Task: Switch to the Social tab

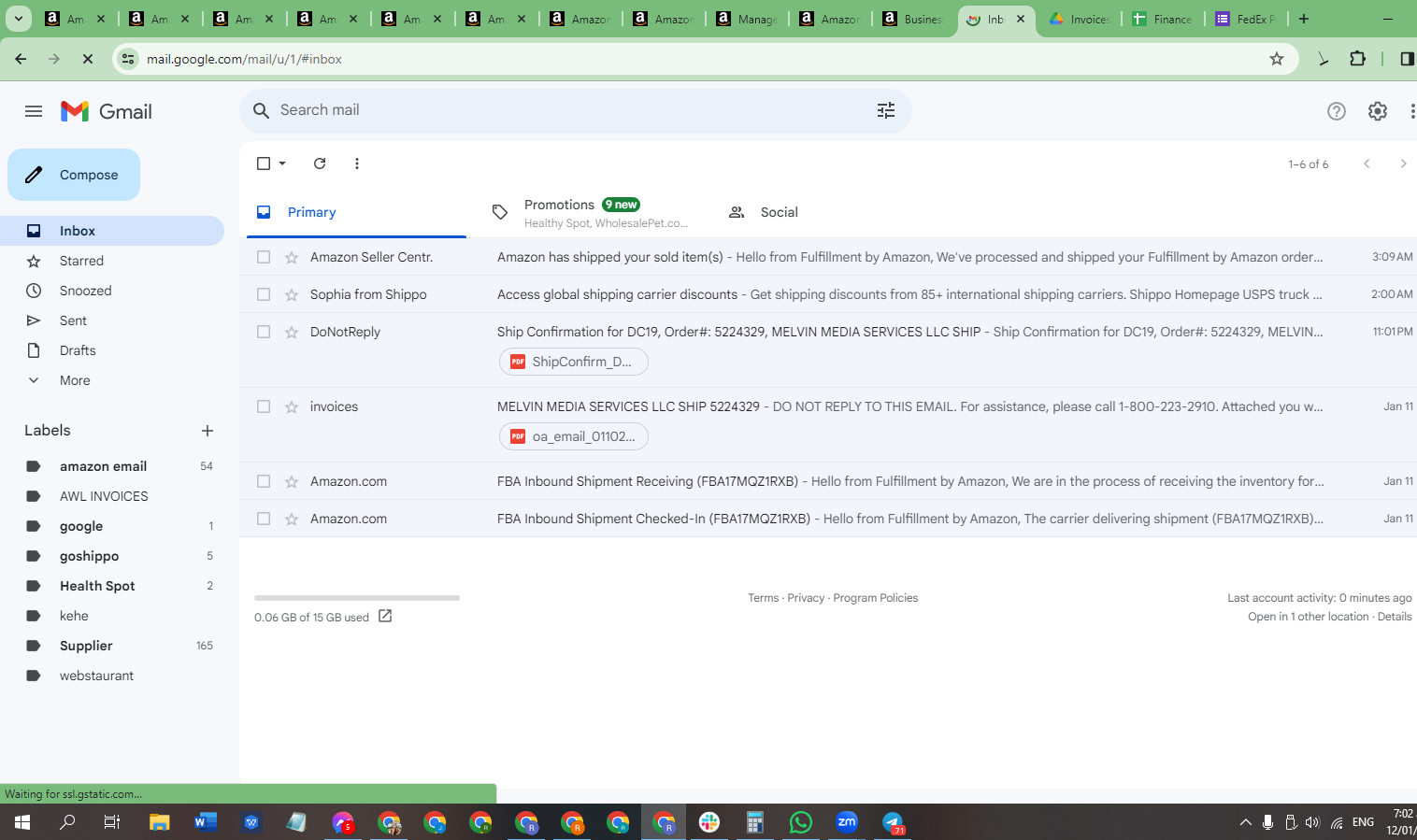Action: click(779, 212)
